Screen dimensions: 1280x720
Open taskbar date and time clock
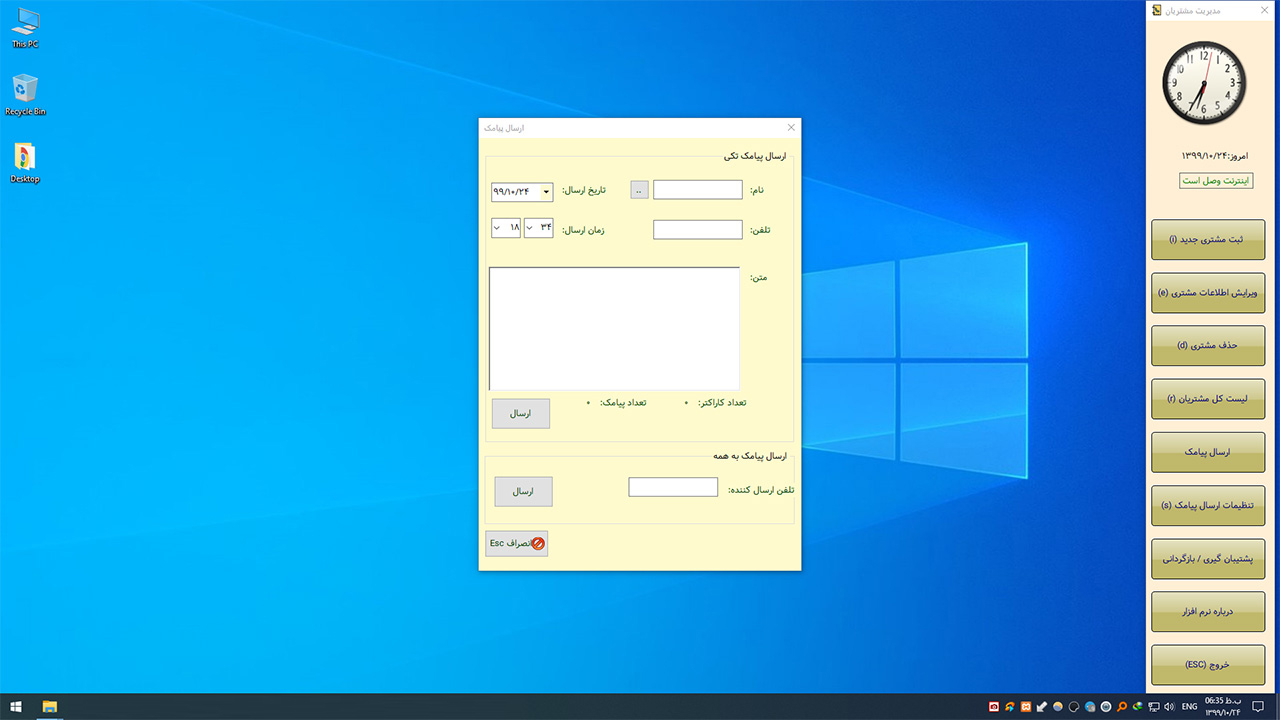[1222, 707]
